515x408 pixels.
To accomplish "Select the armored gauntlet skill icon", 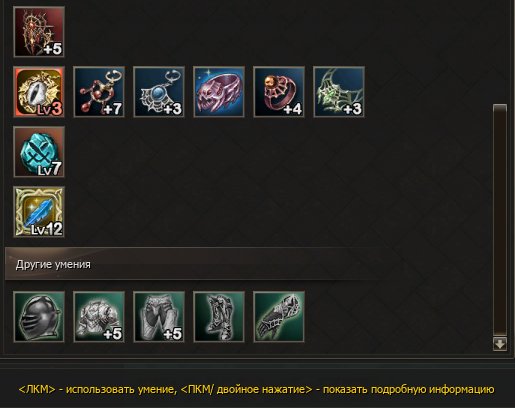I will pyautogui.click(x=279, y=317).
